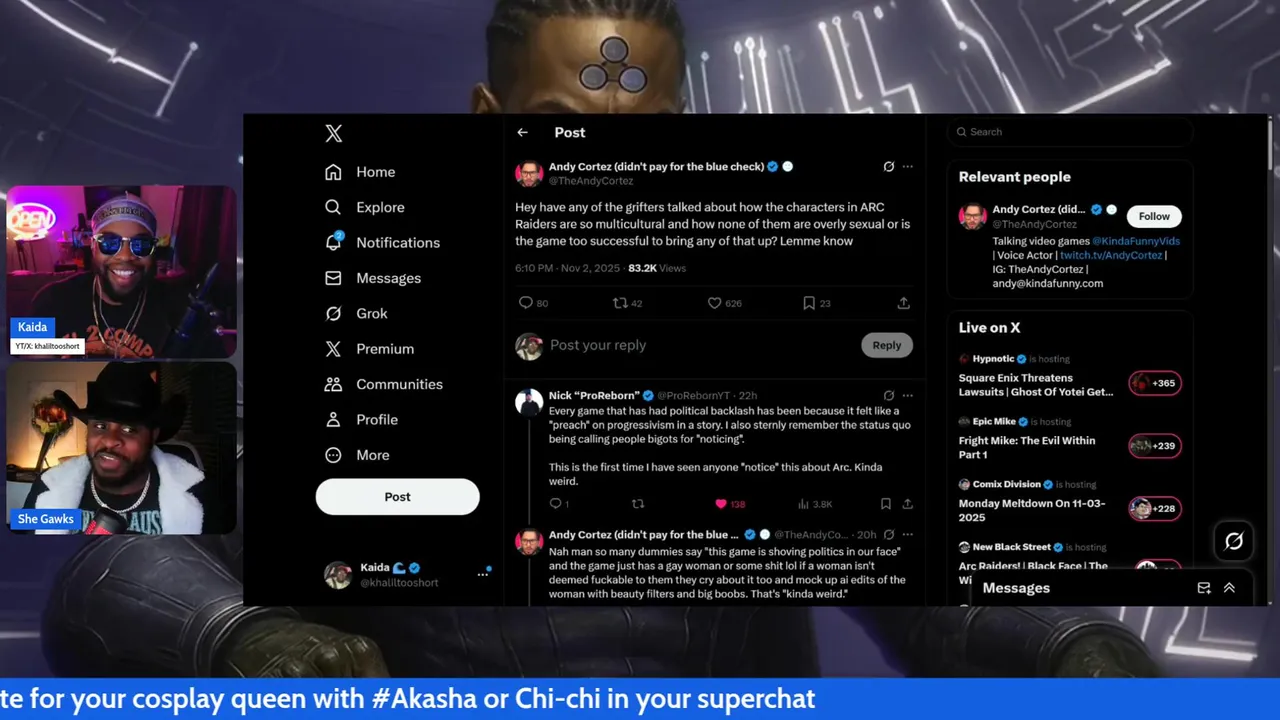The width and height of the screenshot is (1280, 720).
Task: Open Grok floating button at right edge
Action: coord(1234,541)
